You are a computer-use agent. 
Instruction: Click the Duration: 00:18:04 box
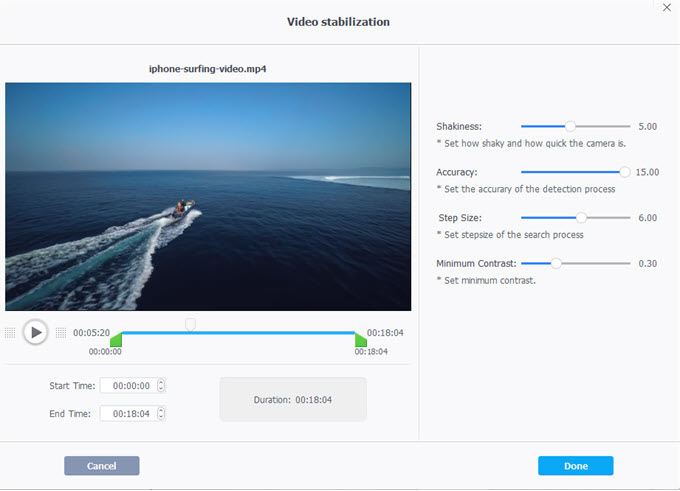(x=293, y=399)
